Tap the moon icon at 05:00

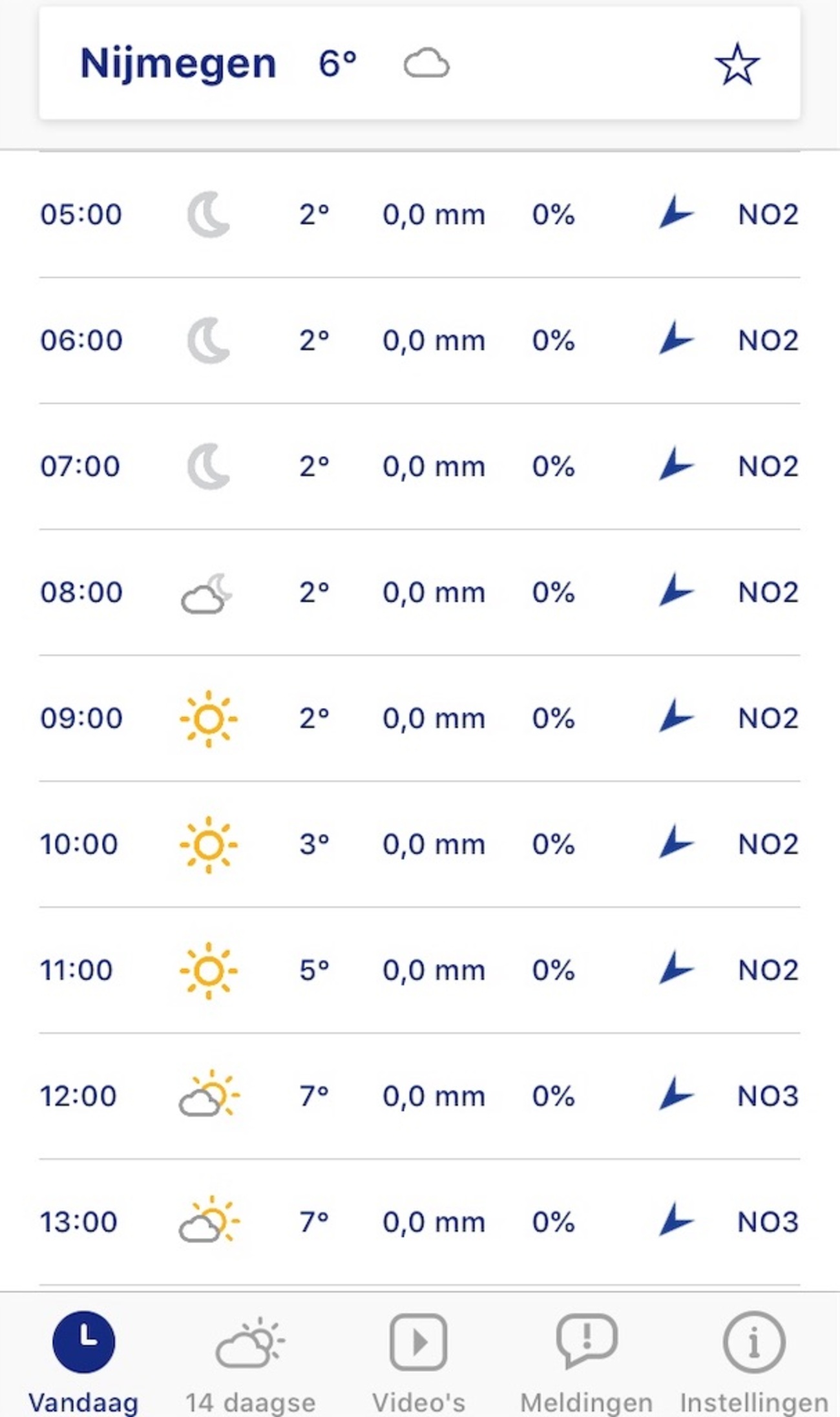point(208,215)
